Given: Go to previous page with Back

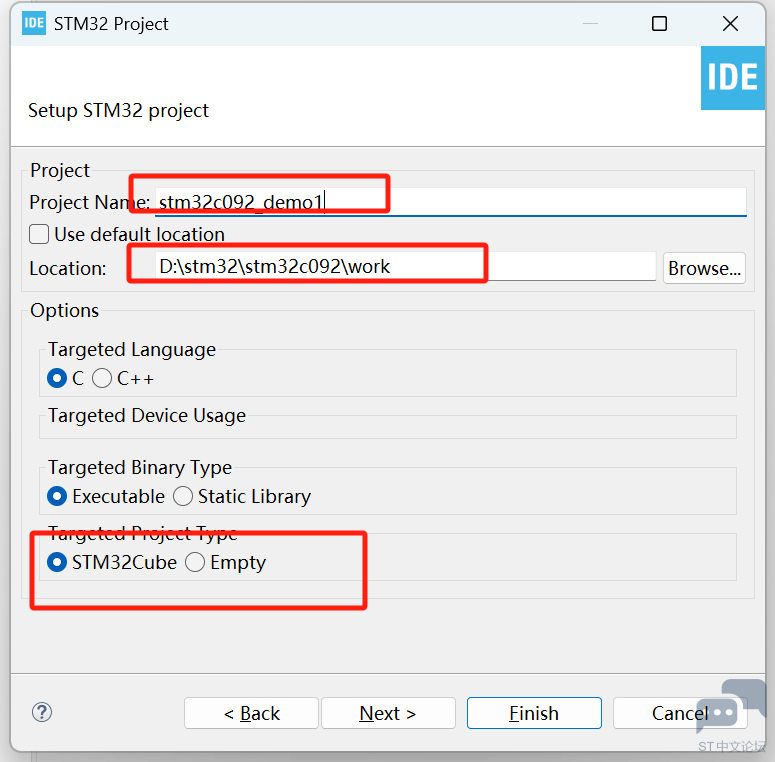Looking at the screenshot, I should click(251, 713).
